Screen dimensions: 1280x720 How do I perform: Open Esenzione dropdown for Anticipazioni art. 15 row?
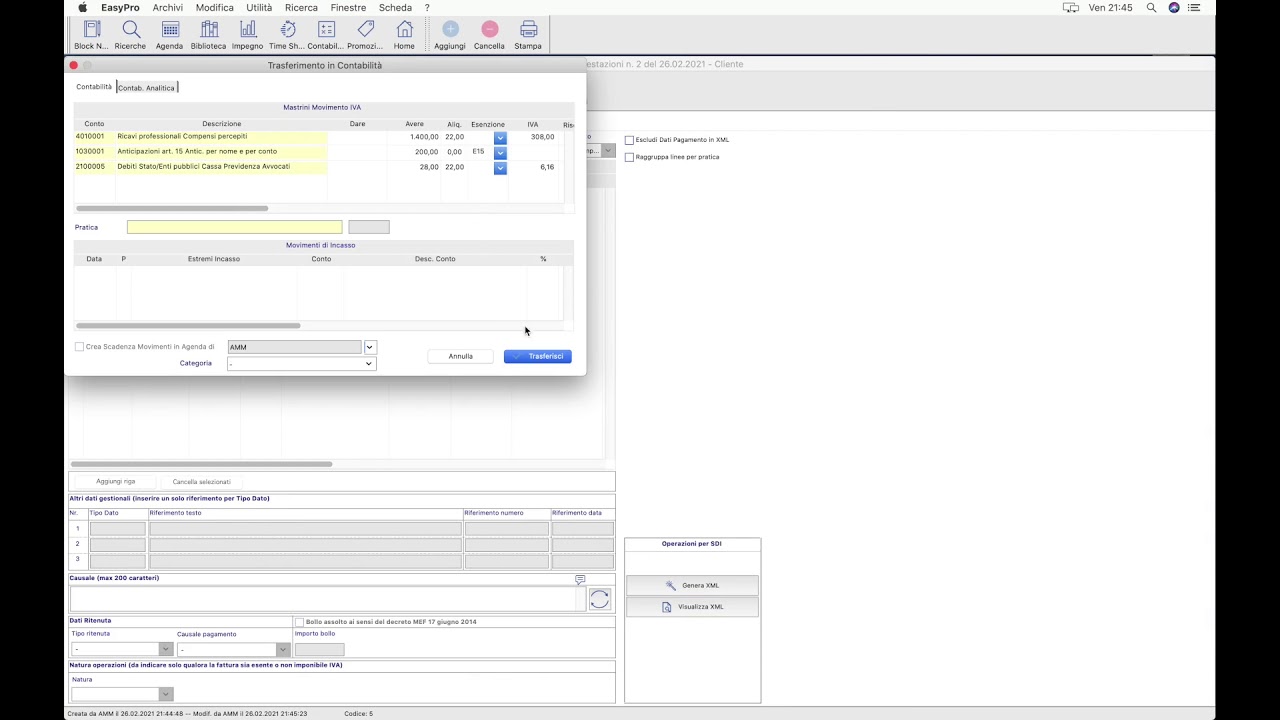(x=500, y=152)
